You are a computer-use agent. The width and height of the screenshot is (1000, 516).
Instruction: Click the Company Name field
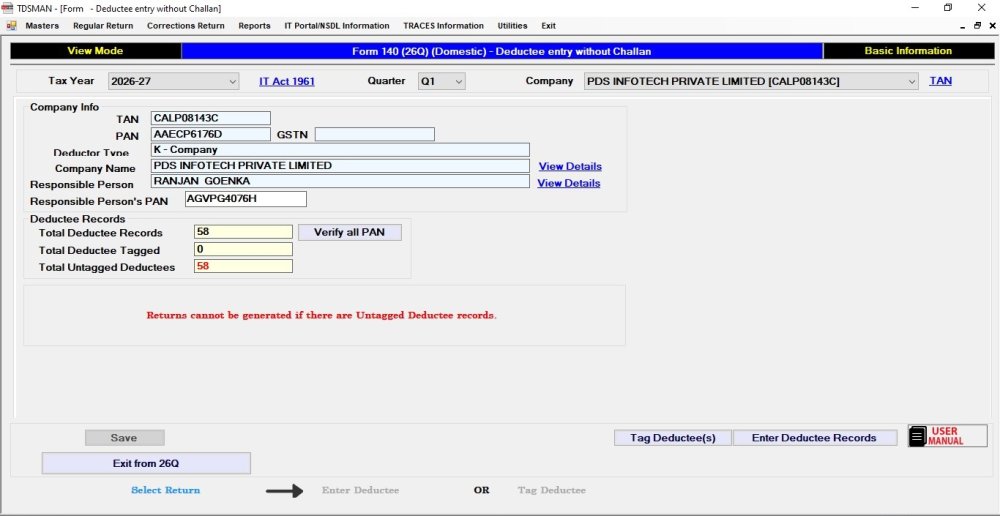coord(341,166)
